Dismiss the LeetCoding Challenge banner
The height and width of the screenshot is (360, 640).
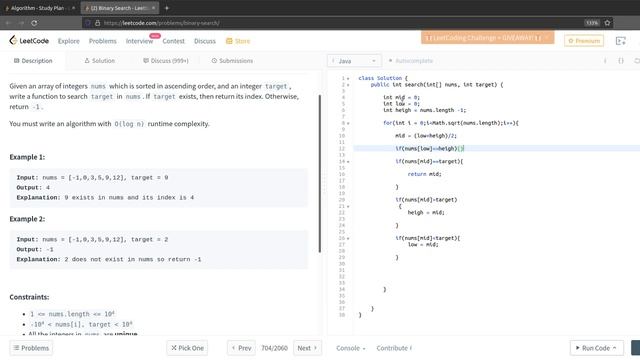click(547, 38)
